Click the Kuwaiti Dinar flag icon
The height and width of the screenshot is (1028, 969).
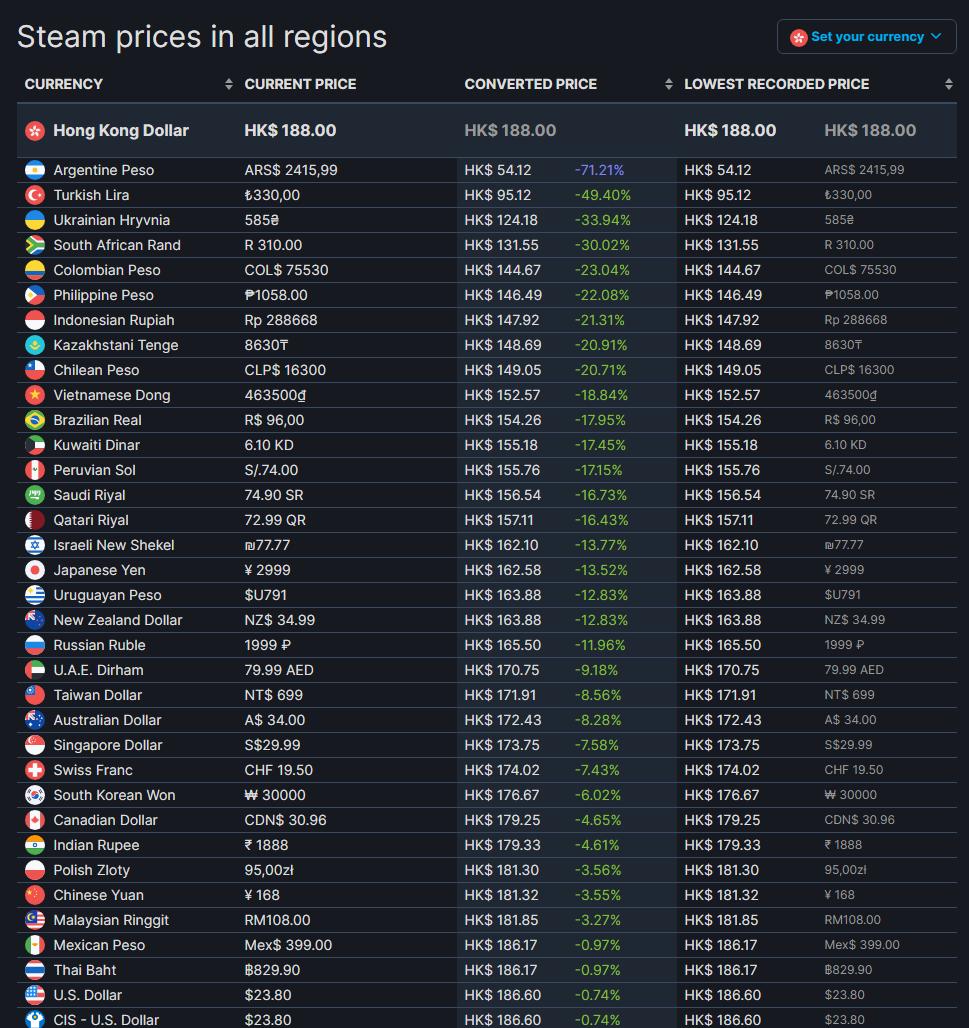(35, 445)
